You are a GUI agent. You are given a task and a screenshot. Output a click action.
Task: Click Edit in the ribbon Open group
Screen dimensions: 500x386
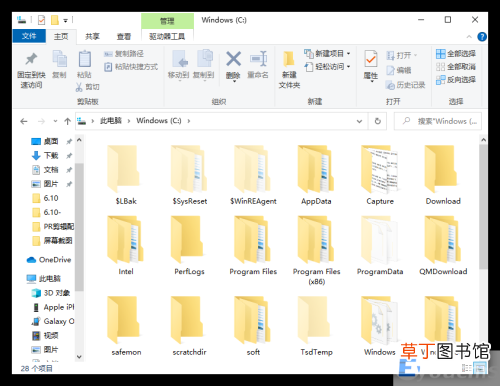tap(399, 70)
